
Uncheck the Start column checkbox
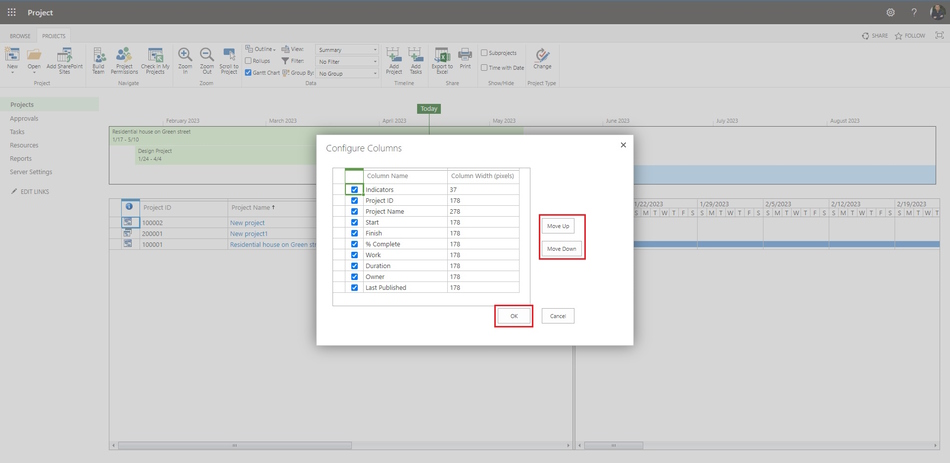pyautogui.click(x=354, y=222)
